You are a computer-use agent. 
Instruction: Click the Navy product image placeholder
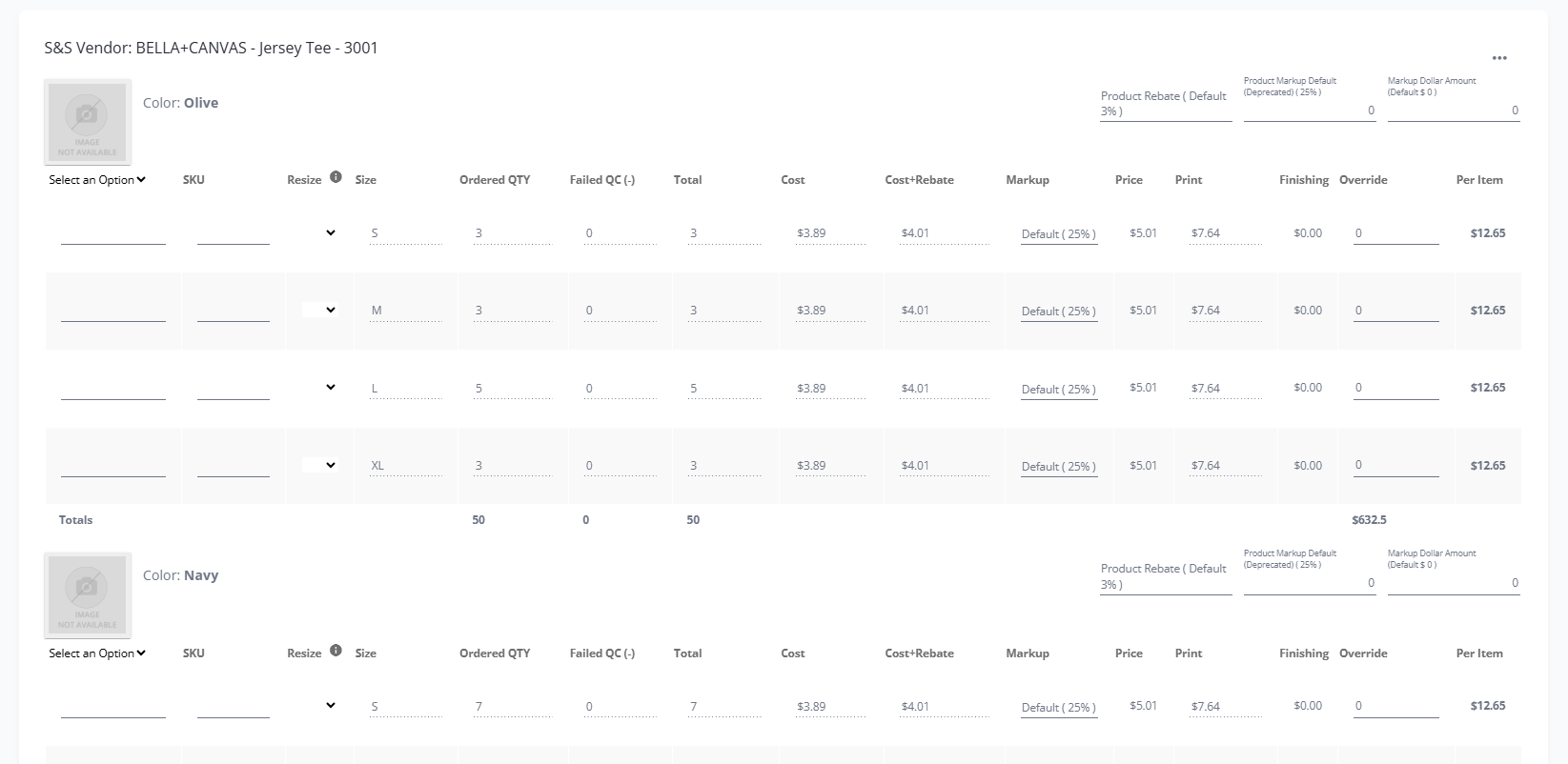[88, 594]
